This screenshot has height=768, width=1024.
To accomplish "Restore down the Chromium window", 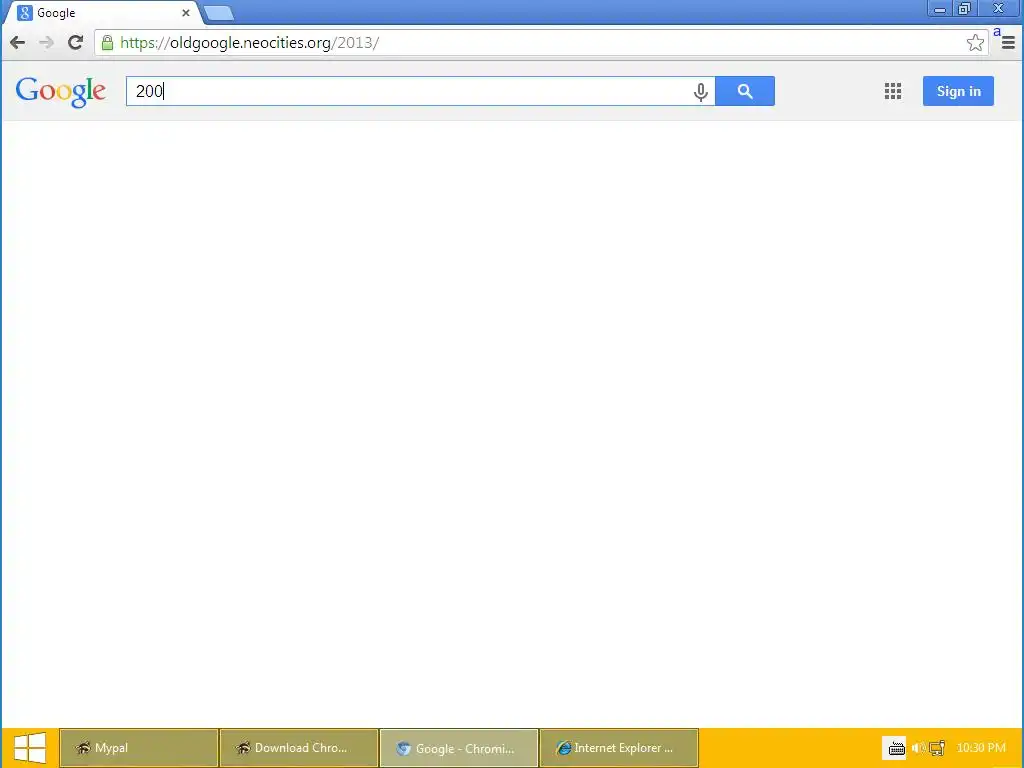I will tap(964, 9).
